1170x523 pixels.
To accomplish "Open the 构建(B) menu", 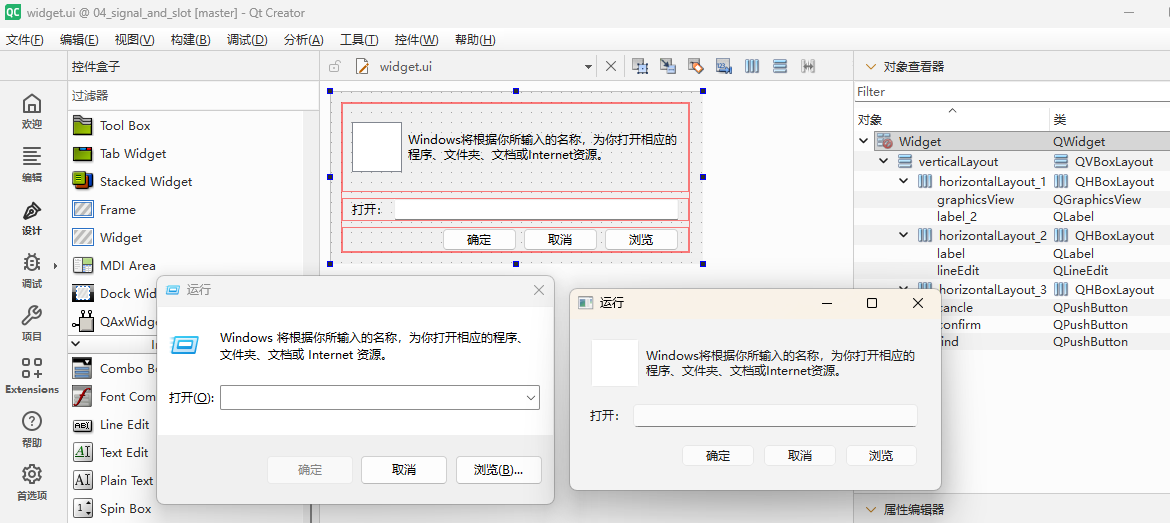I will click(190, 40).
